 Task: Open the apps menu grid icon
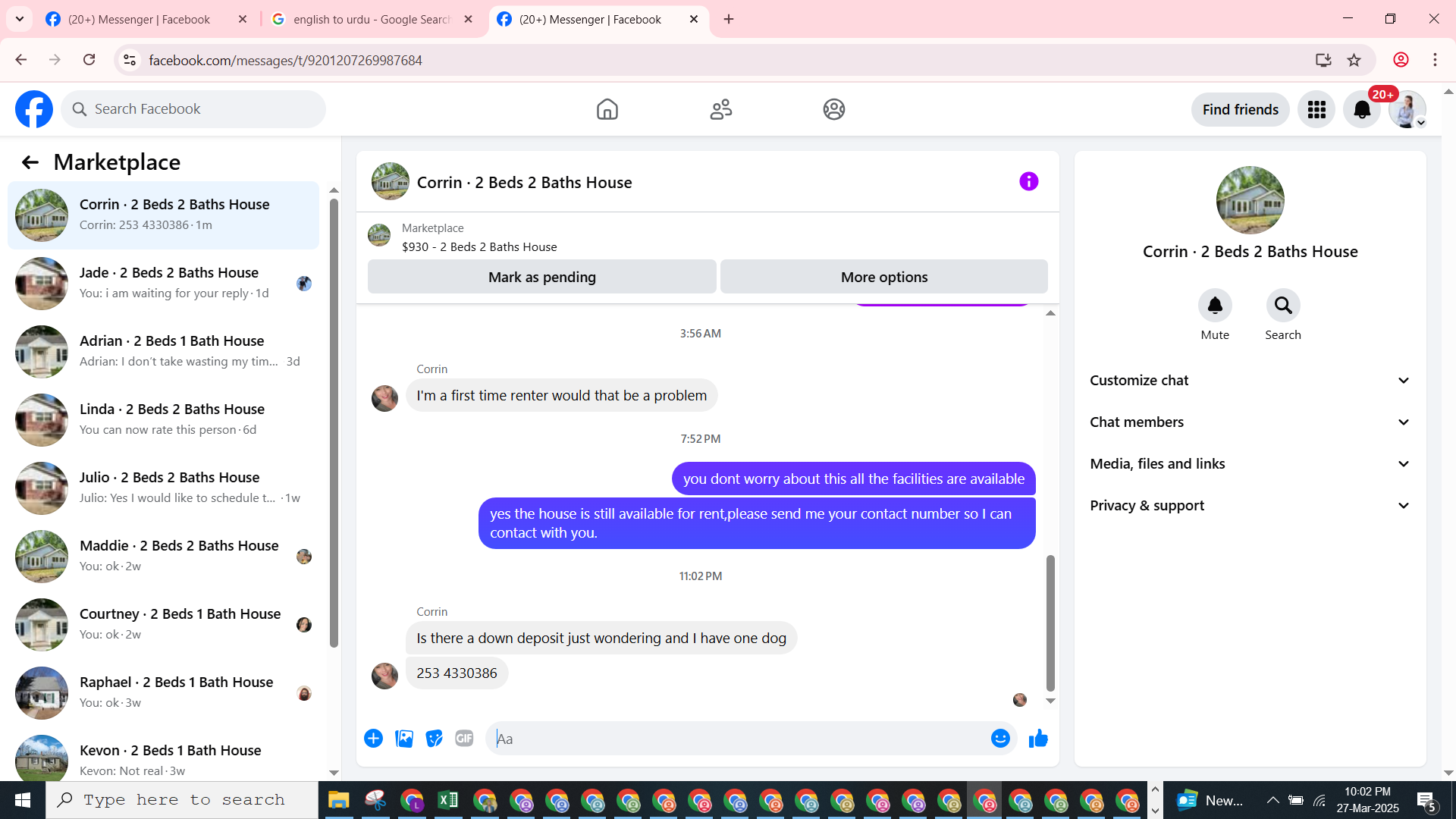[1316, 110]
